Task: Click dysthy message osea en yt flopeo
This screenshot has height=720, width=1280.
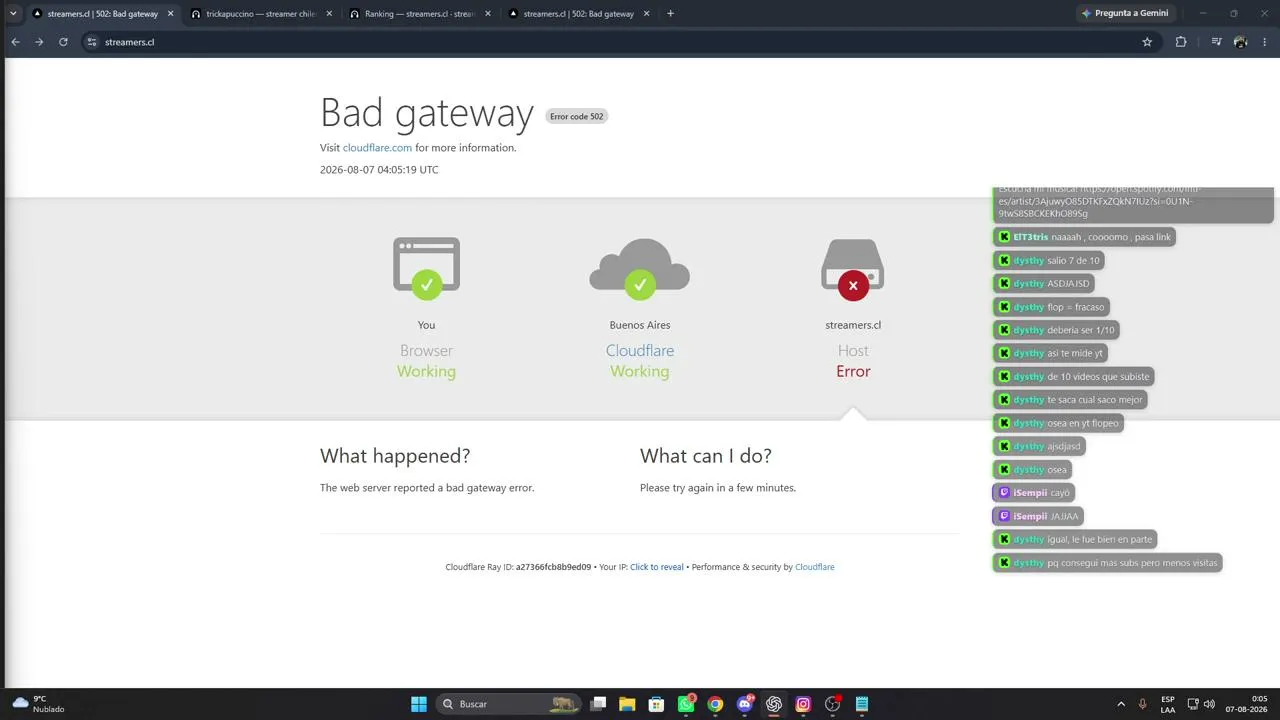Action: coord(1058,423)
